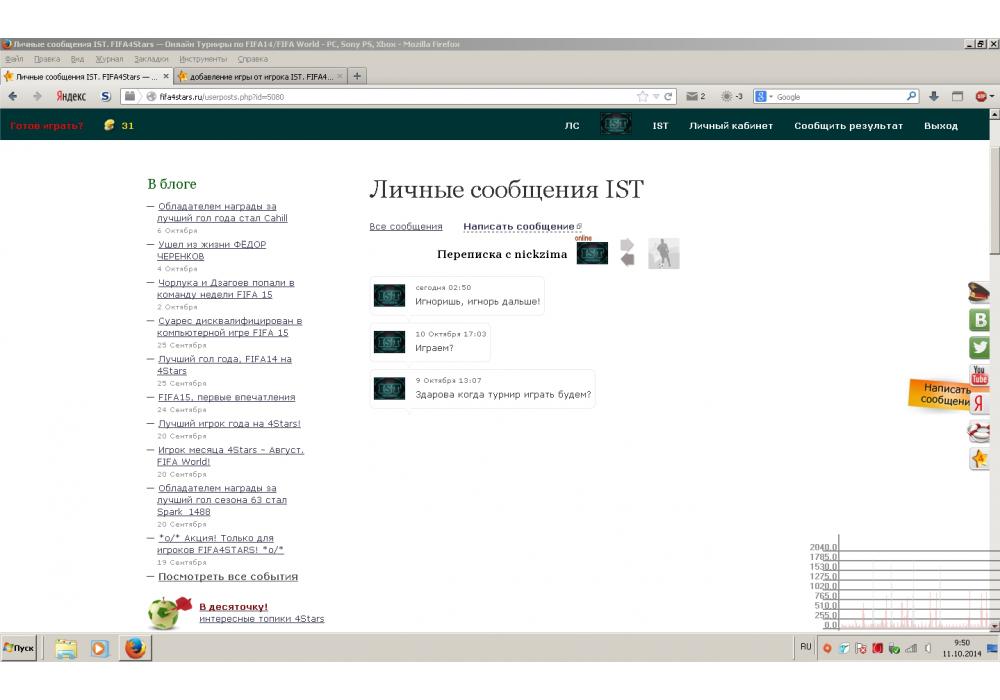Switch to the добавление игры tab
The image size is (1000, 700).
pos(256,76)
